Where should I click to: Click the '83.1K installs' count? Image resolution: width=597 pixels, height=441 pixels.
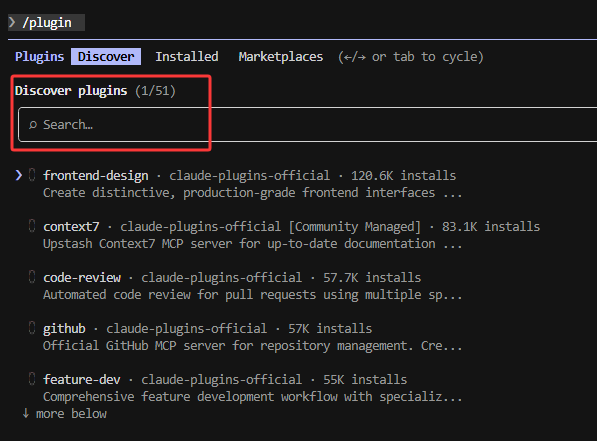(491, 227)
